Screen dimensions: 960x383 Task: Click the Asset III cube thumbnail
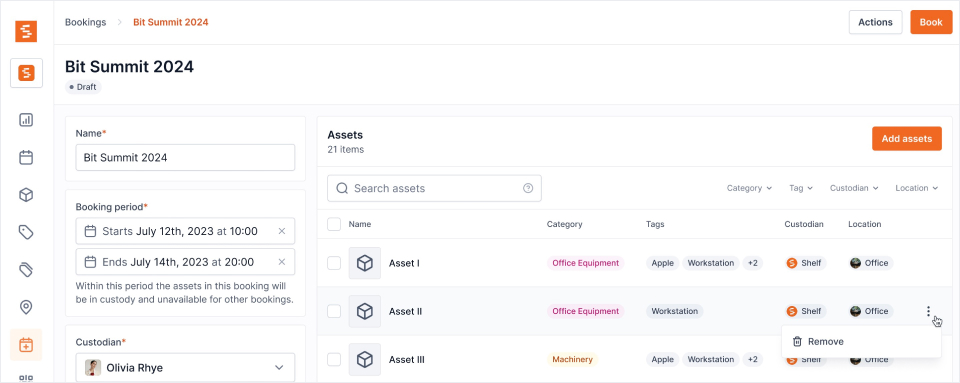(x=365, y=360)
